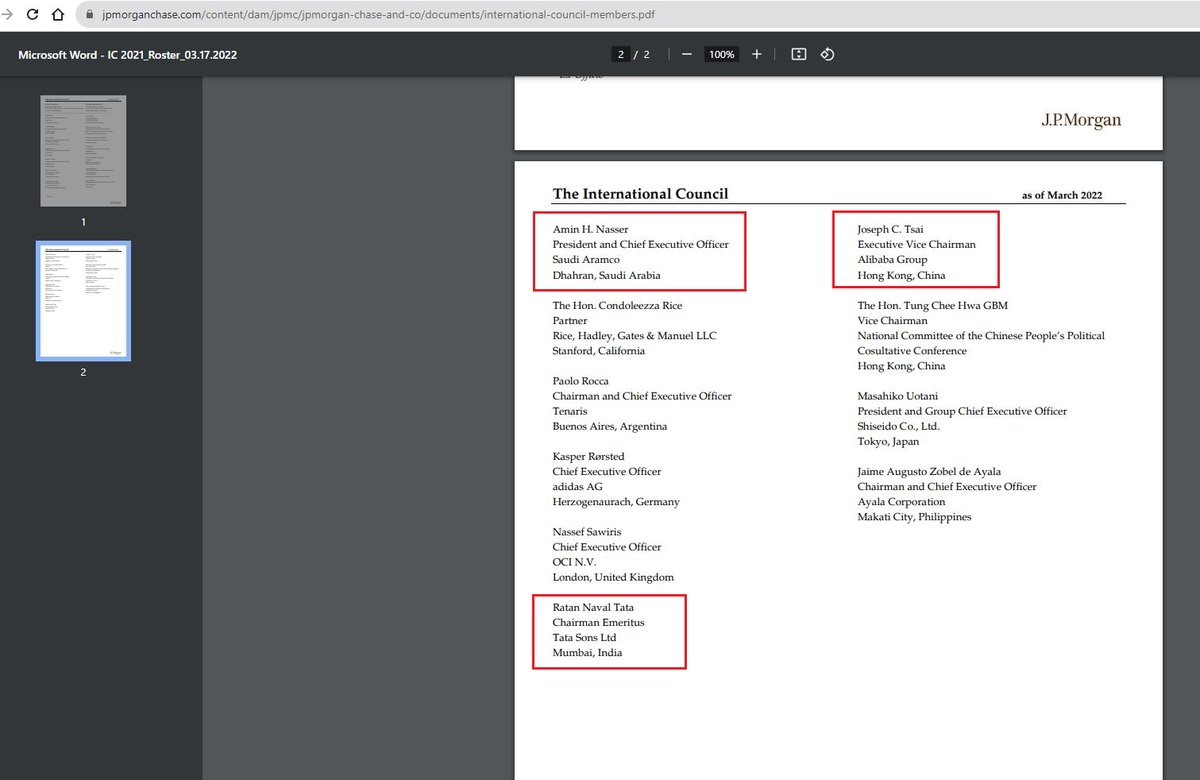Click the name Kasper Rørsted
This screenshot has width=1200, height=780.
coord(587,457)
